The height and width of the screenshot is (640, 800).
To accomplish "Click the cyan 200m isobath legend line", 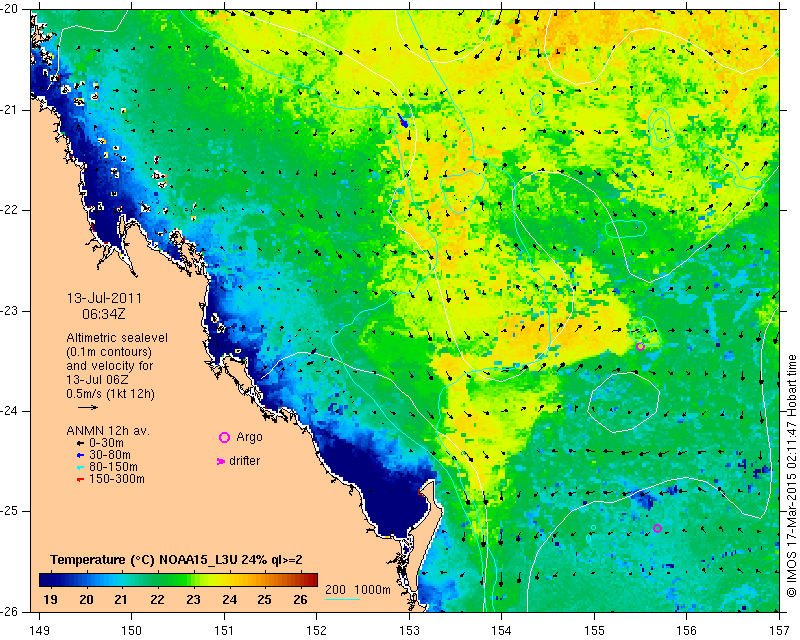I will click(x=343, y=599).
